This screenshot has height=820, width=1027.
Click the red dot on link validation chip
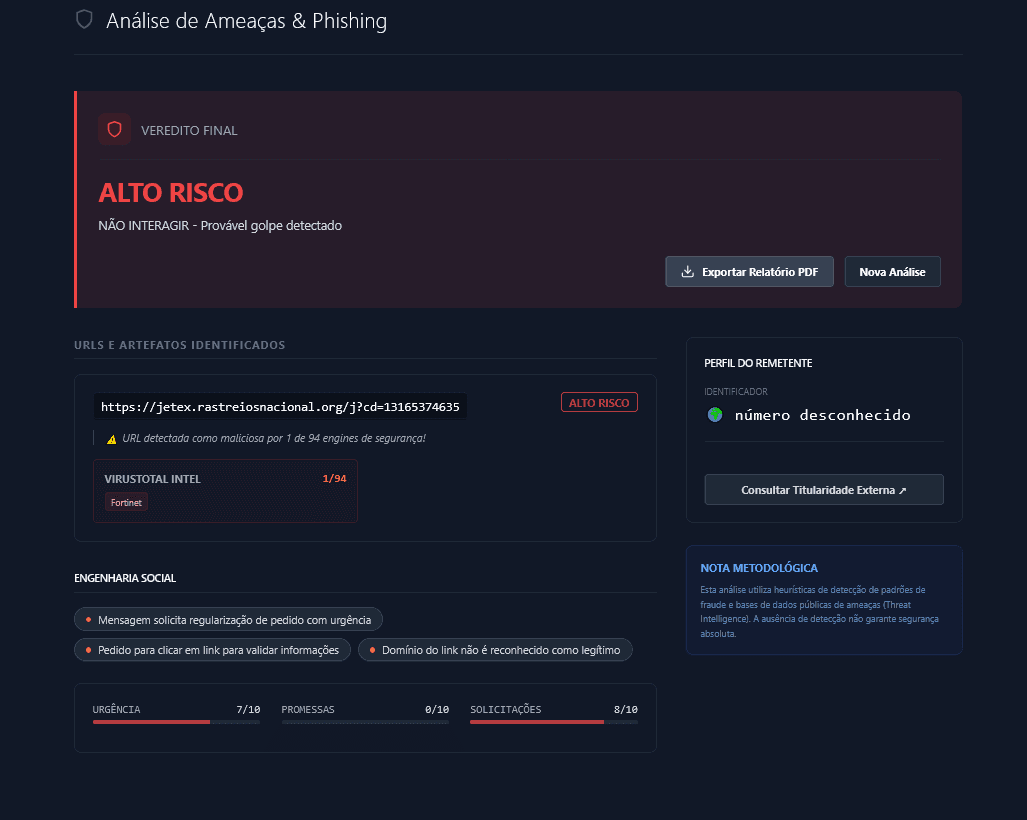coord(89,650)
